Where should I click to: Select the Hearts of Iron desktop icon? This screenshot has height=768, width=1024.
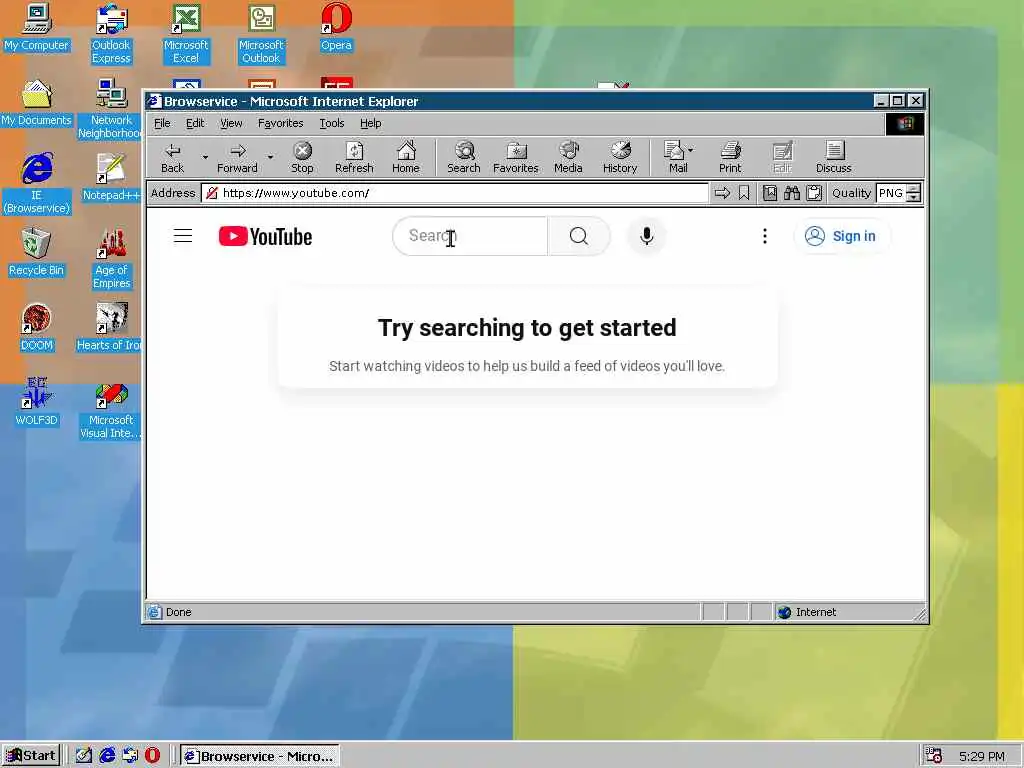pos(109,327)
